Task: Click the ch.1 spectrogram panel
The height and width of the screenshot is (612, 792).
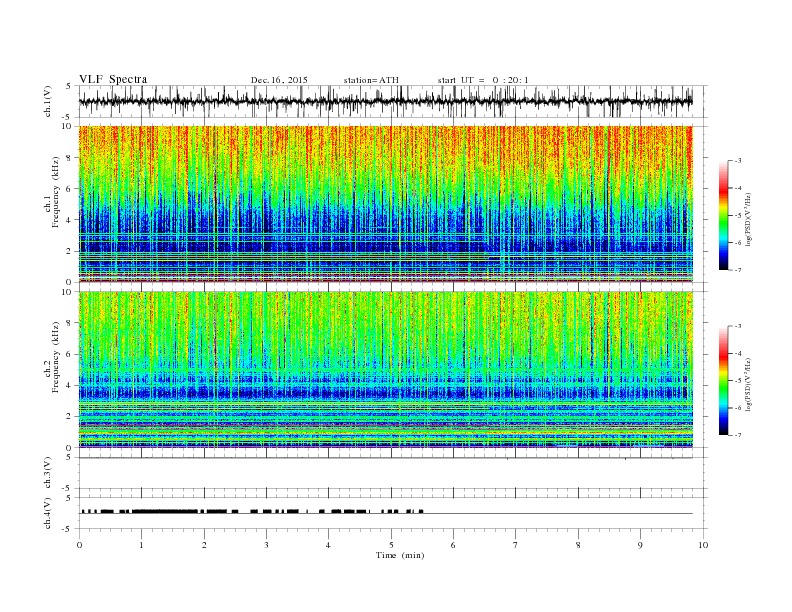Action: tap(386, 203)
